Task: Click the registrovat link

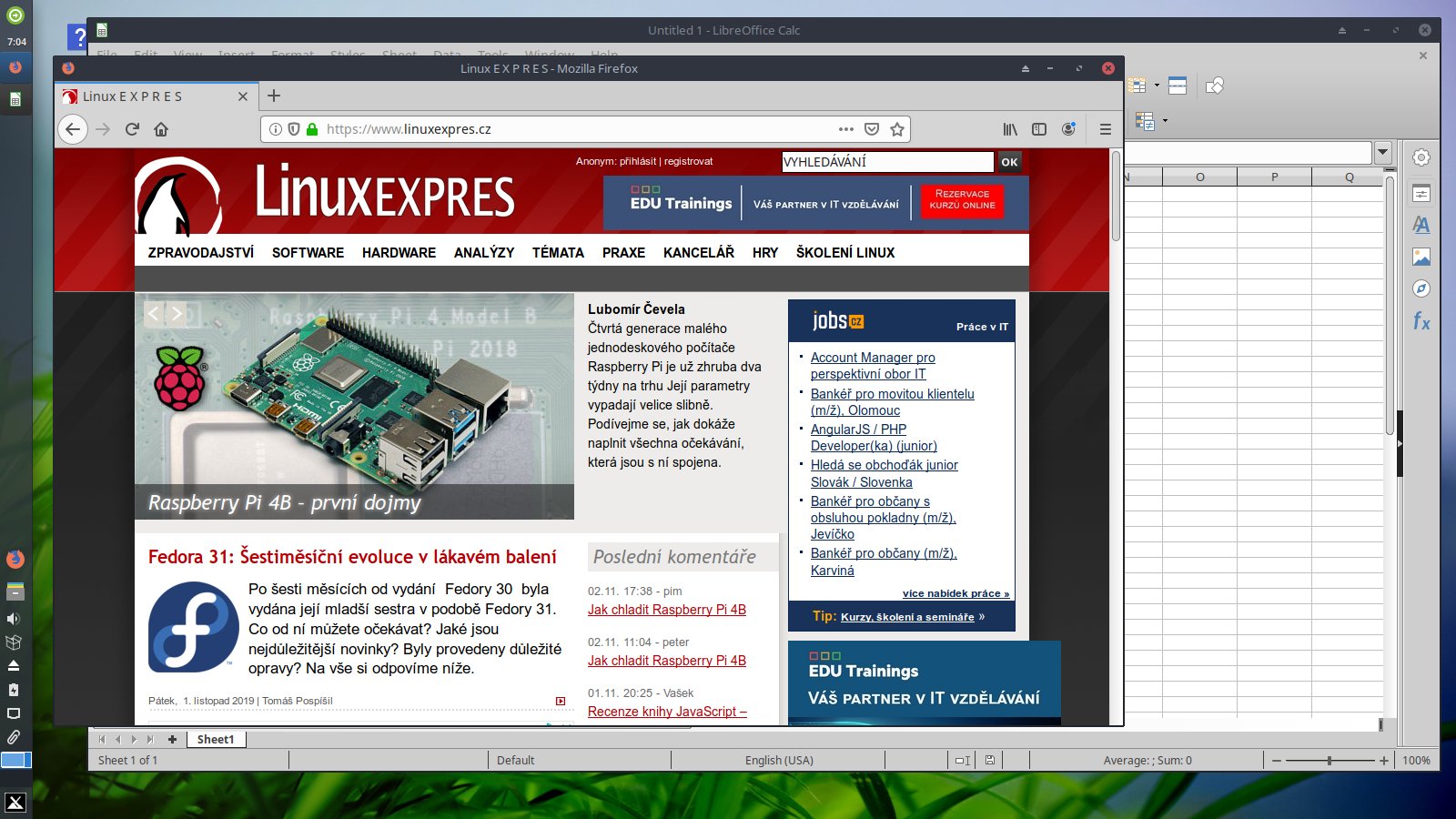Action: [x=688, y=161]
